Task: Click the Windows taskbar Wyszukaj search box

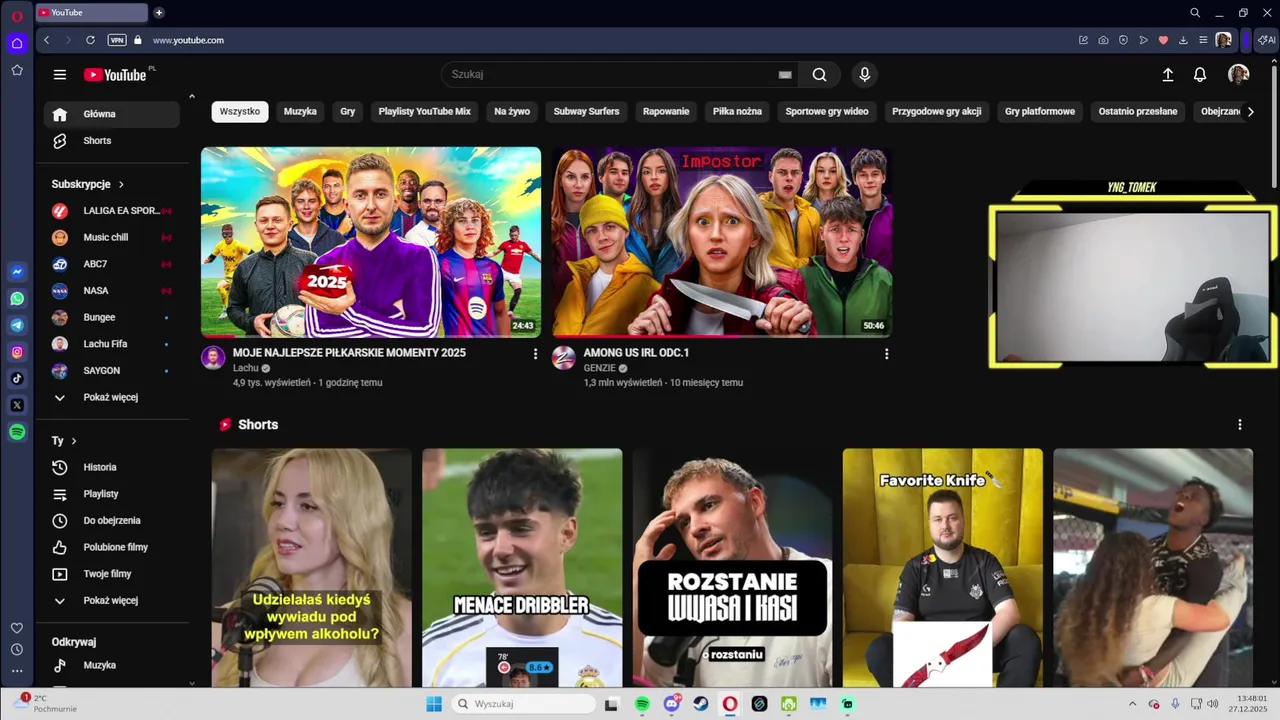Action: [522, 704]
